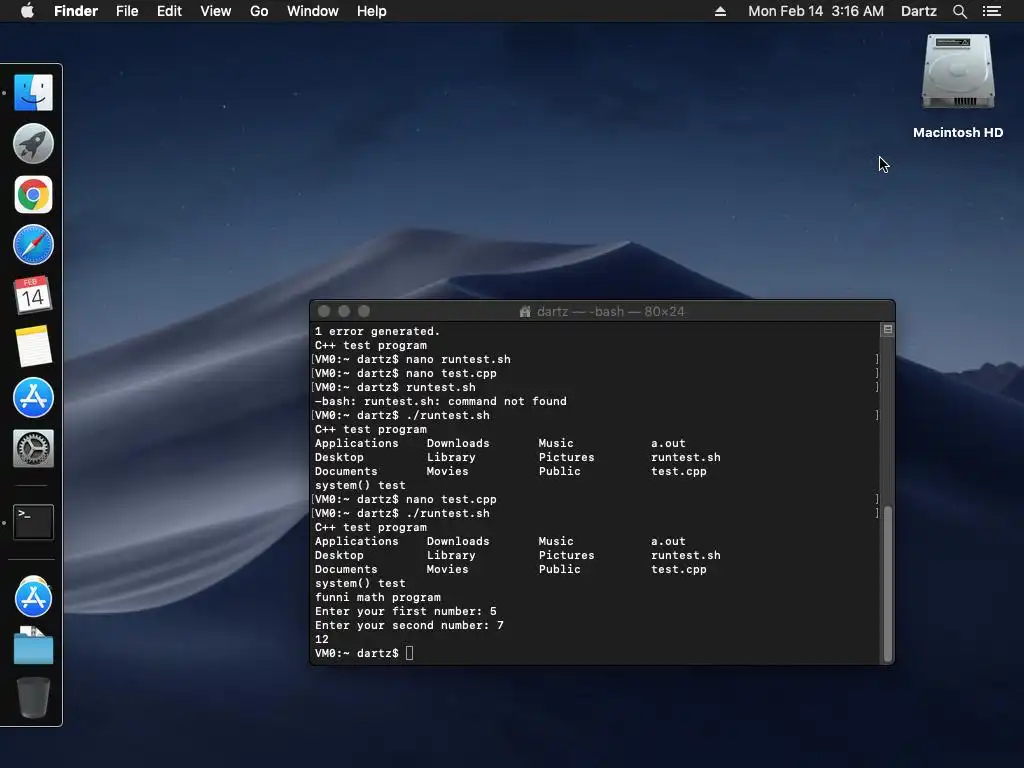Viewport: 1024px width, 768px height.
Task: Open Finder from the dock
Action: tap(33, 92)
